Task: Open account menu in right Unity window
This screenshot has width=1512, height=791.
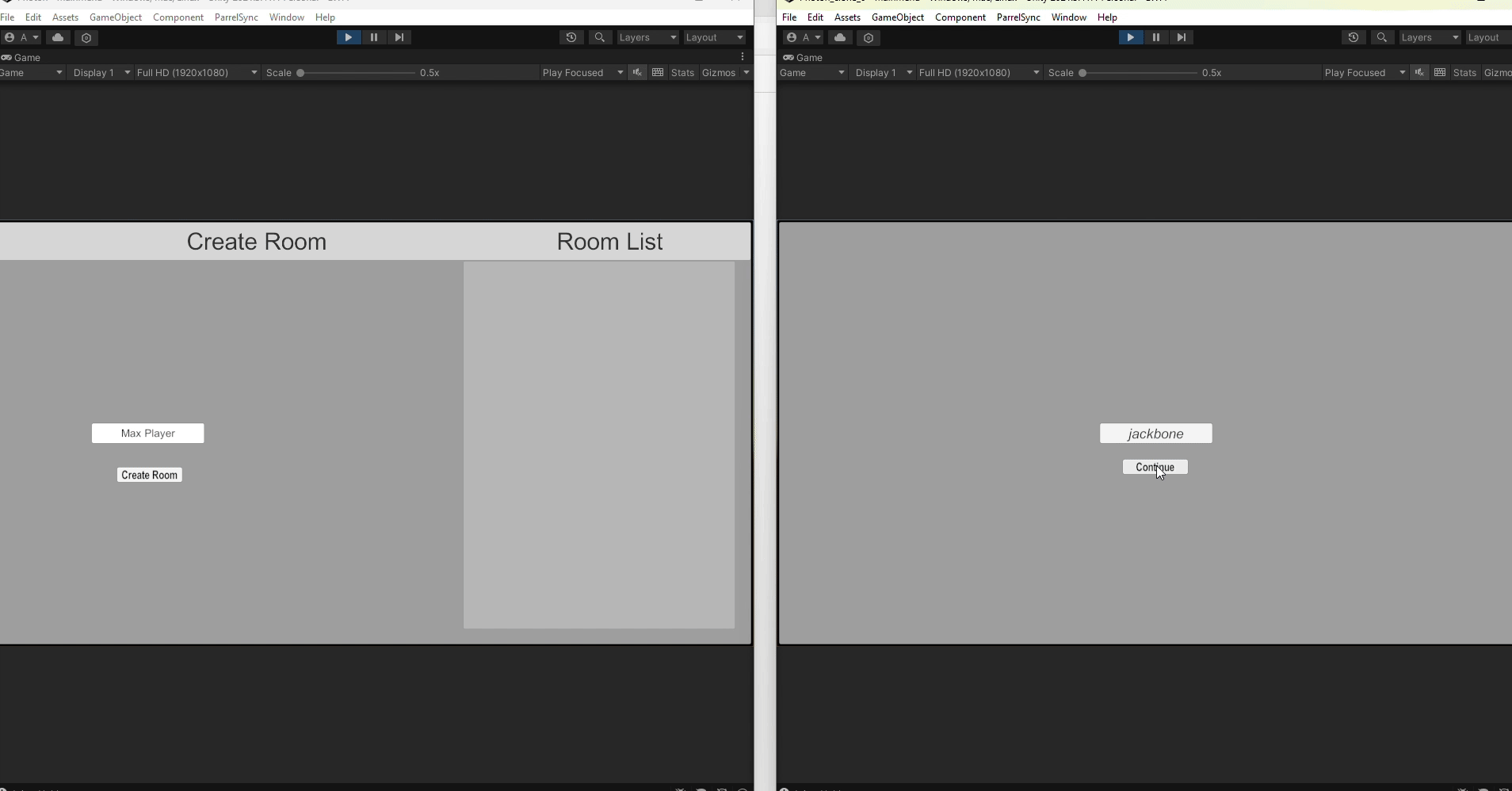Action: pyautogui.click(x=804, y=37)
